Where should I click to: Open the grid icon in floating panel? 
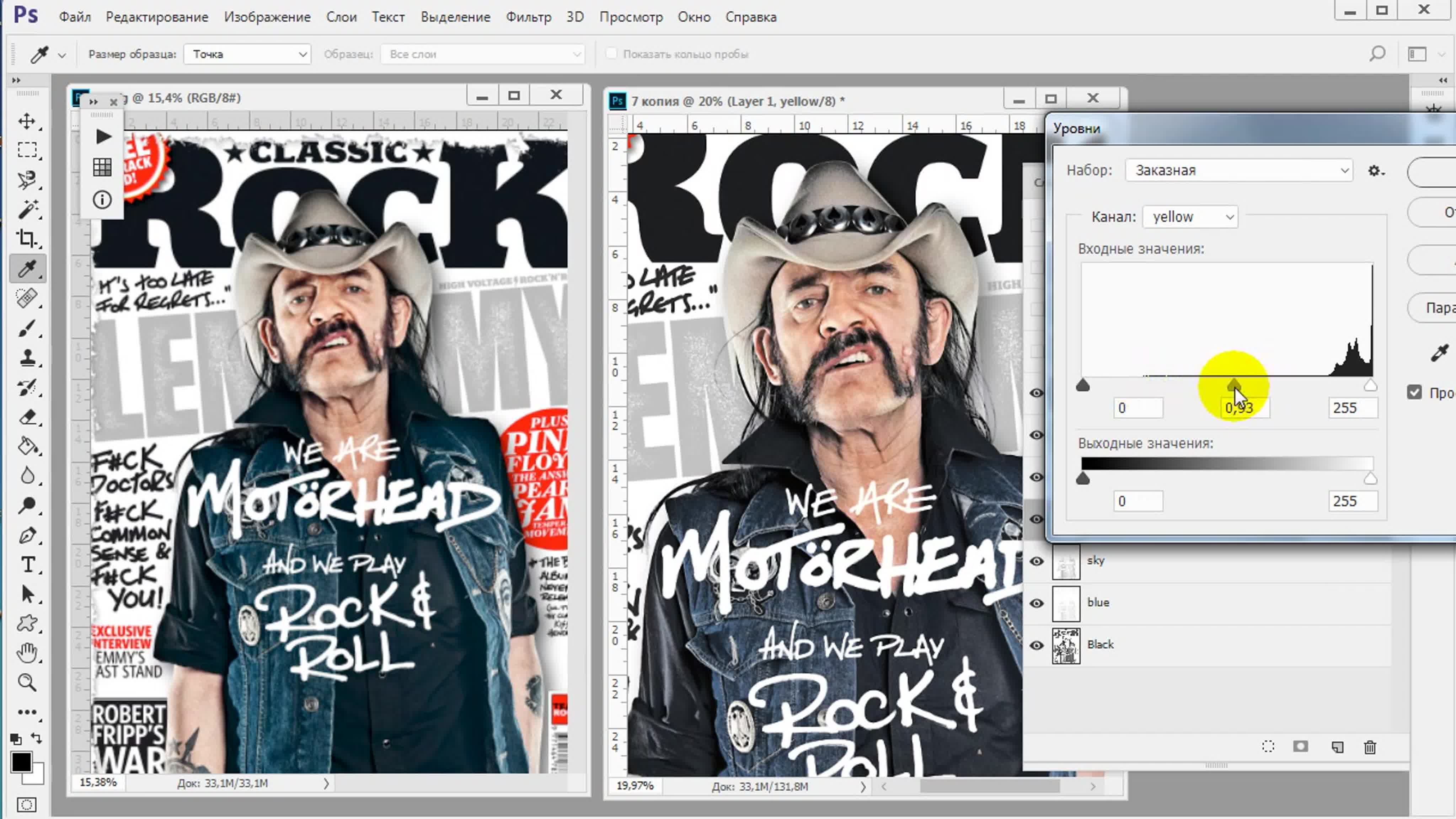point(102,167)
